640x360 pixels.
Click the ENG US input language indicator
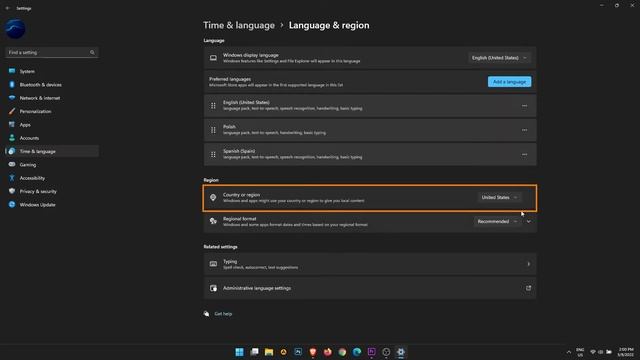tap(580, 352)
